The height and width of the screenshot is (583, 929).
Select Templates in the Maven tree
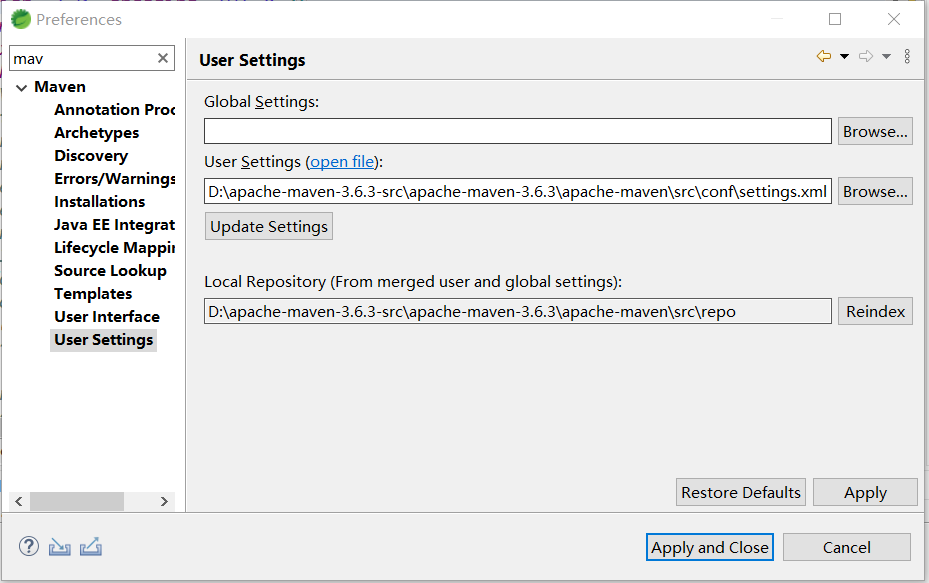point(93,294)
